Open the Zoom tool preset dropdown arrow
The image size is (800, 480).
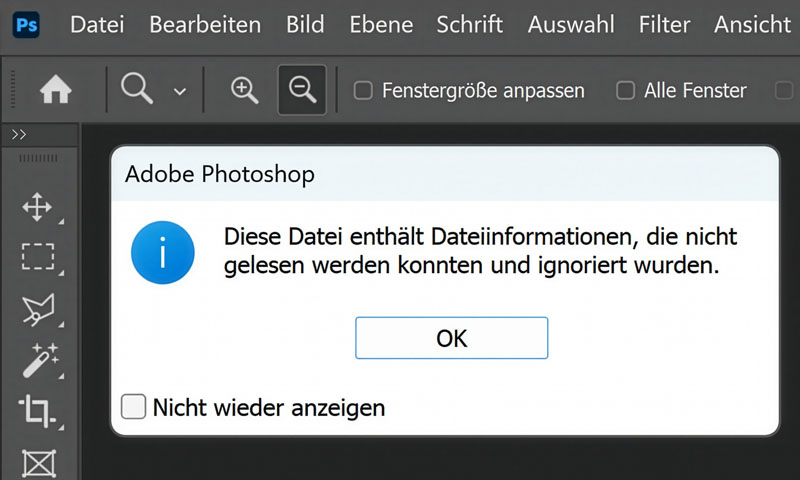[x=180, y=91]
